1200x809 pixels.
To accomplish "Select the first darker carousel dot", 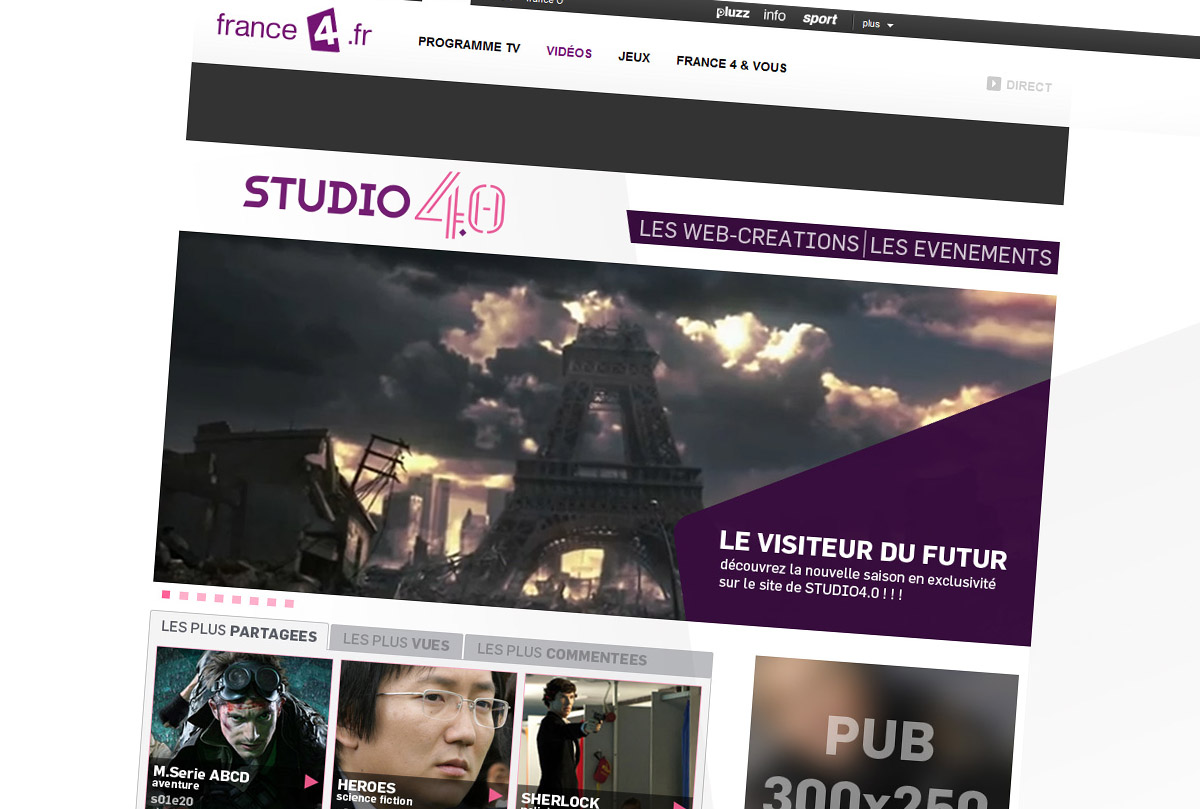I will click(167, 594).
